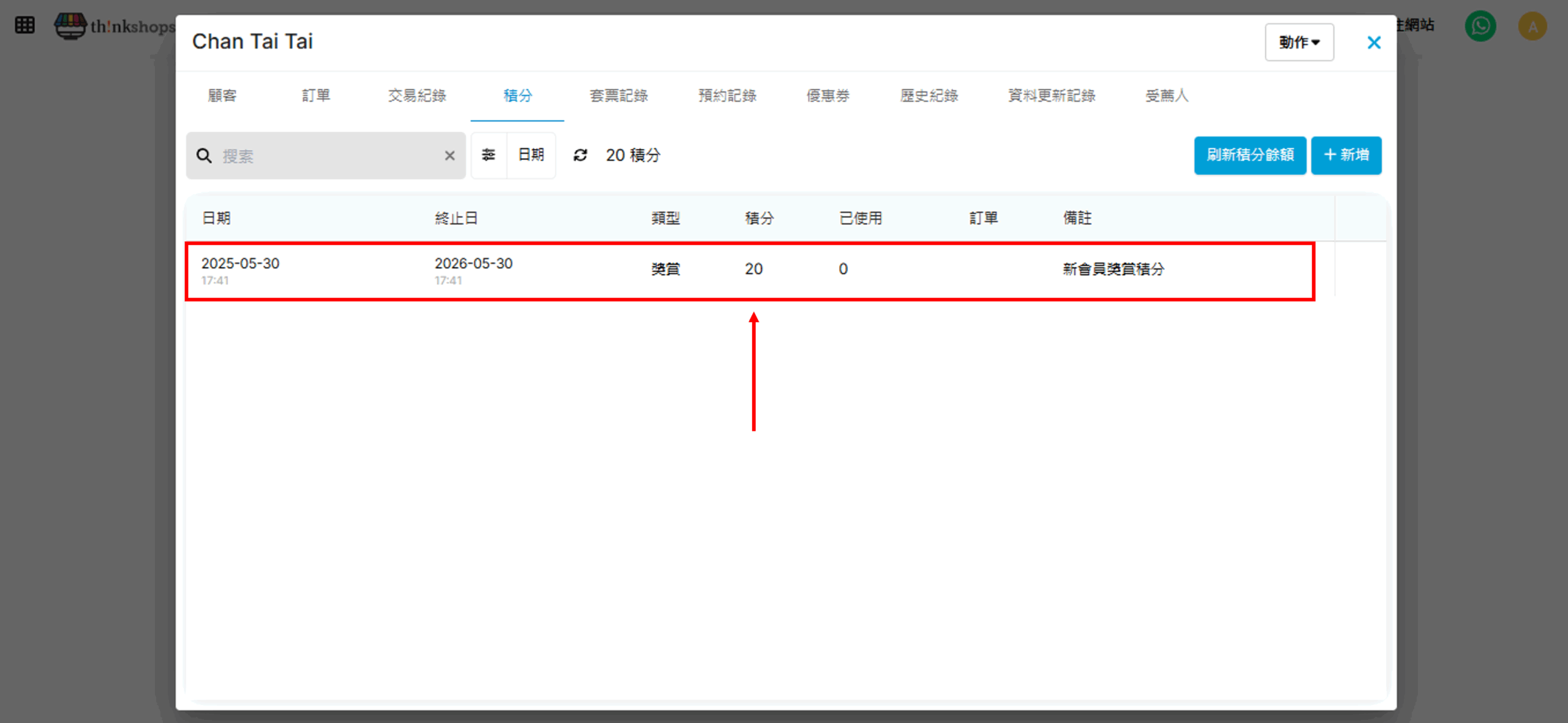Click the search magnifier icon
The height and width of the screenshot is (723, 1568).
(204, 156)
